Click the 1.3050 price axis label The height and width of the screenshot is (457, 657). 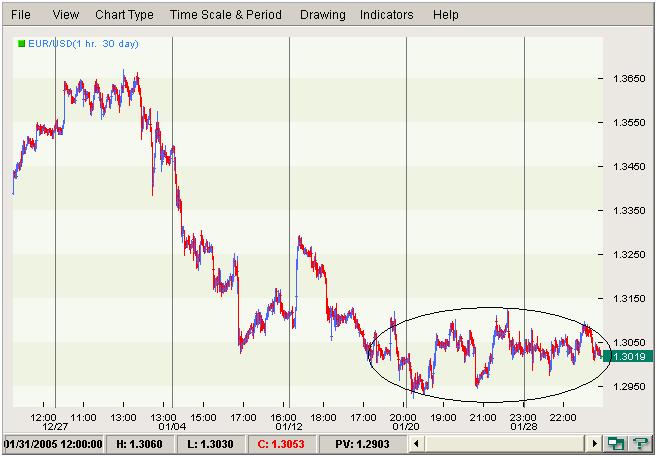coord(629,343)
